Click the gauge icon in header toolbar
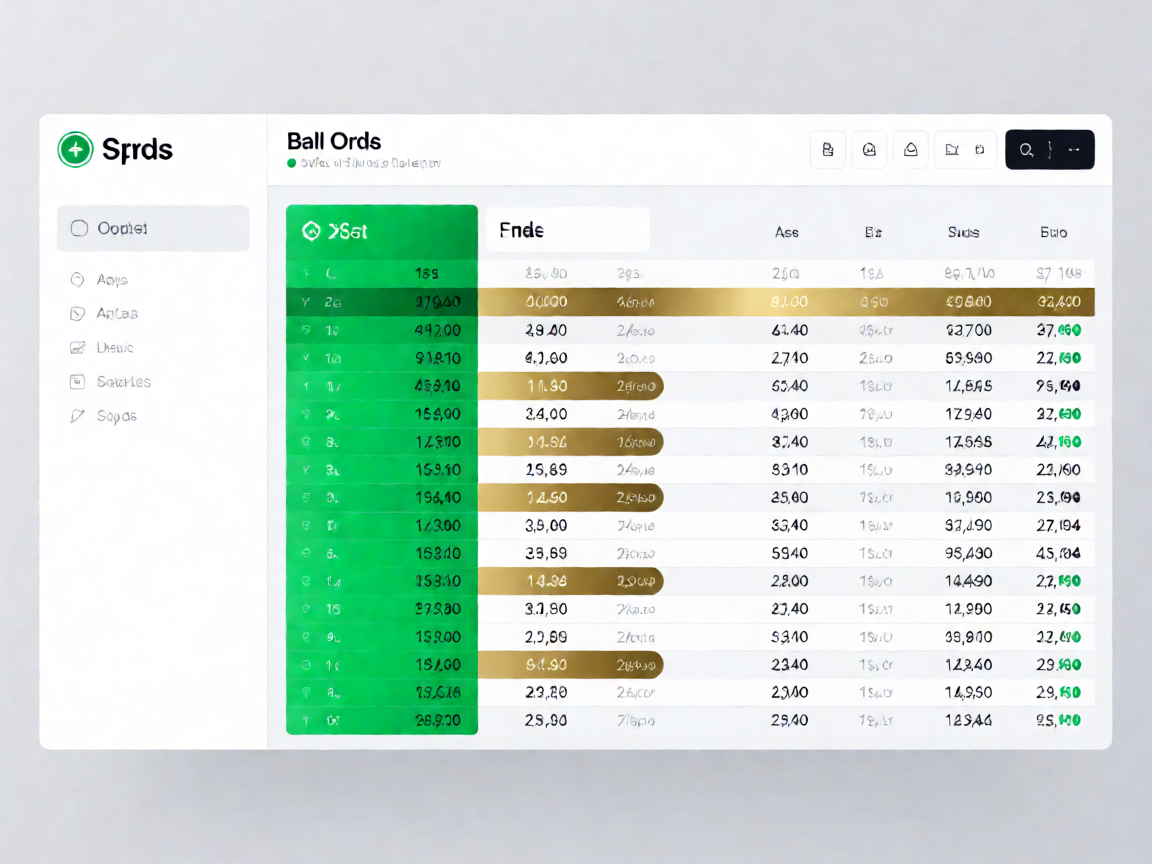This screenshot has width=1152, height=864. (869, 150)
